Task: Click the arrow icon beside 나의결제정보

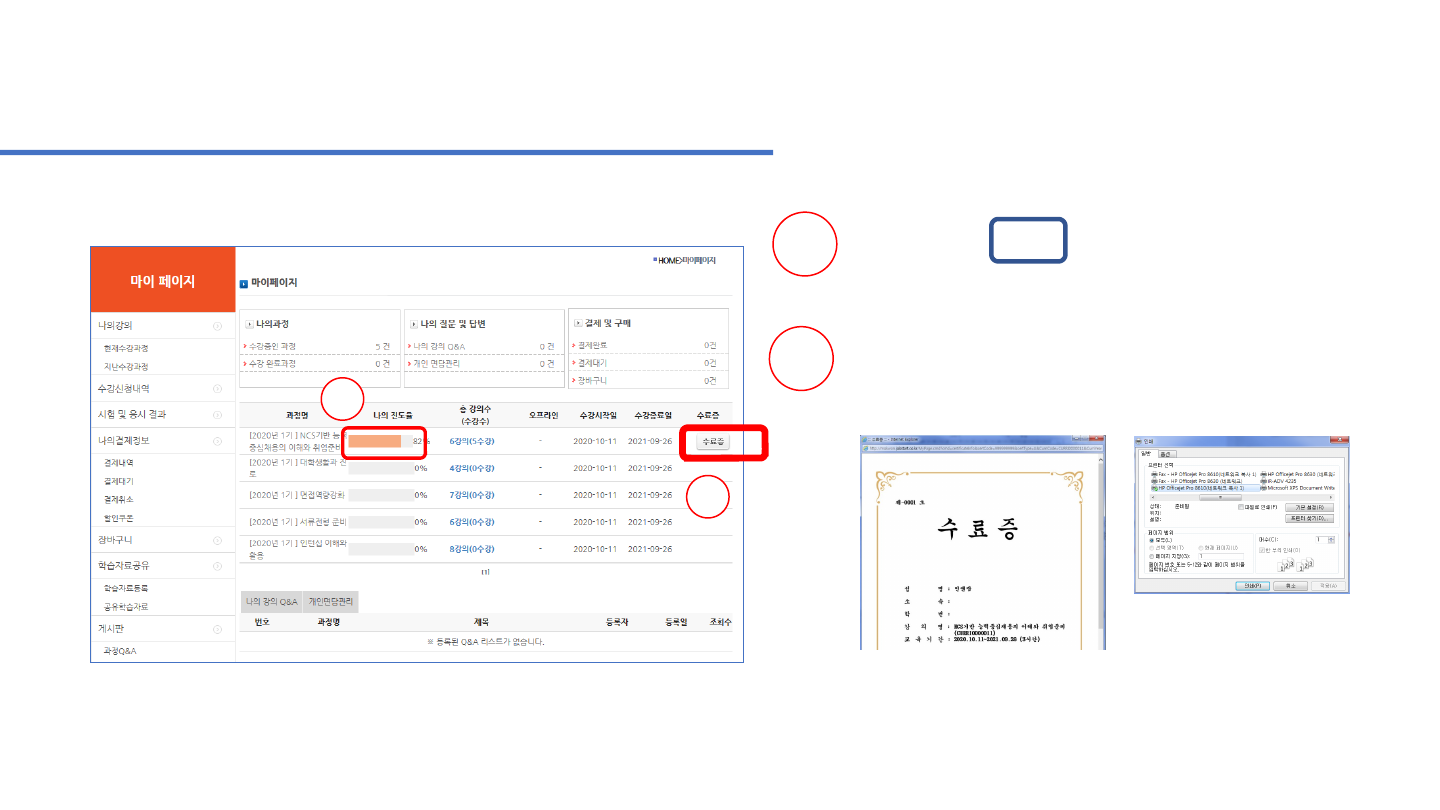Action: click(x=217, y=441)
